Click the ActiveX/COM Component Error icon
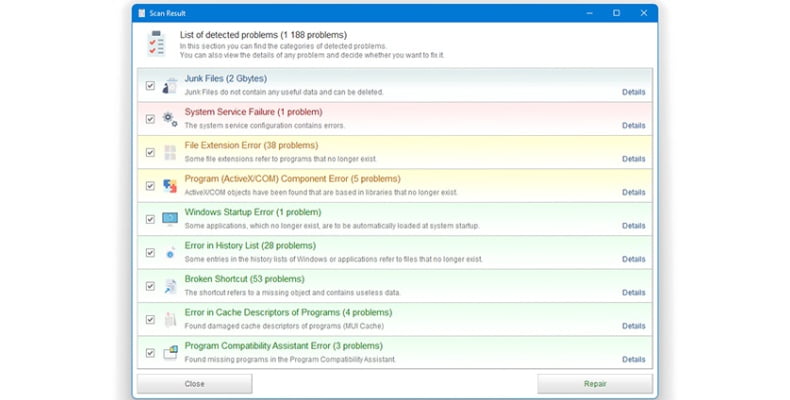Viewport: 790px width, 400px height. (x=170, y=185)
